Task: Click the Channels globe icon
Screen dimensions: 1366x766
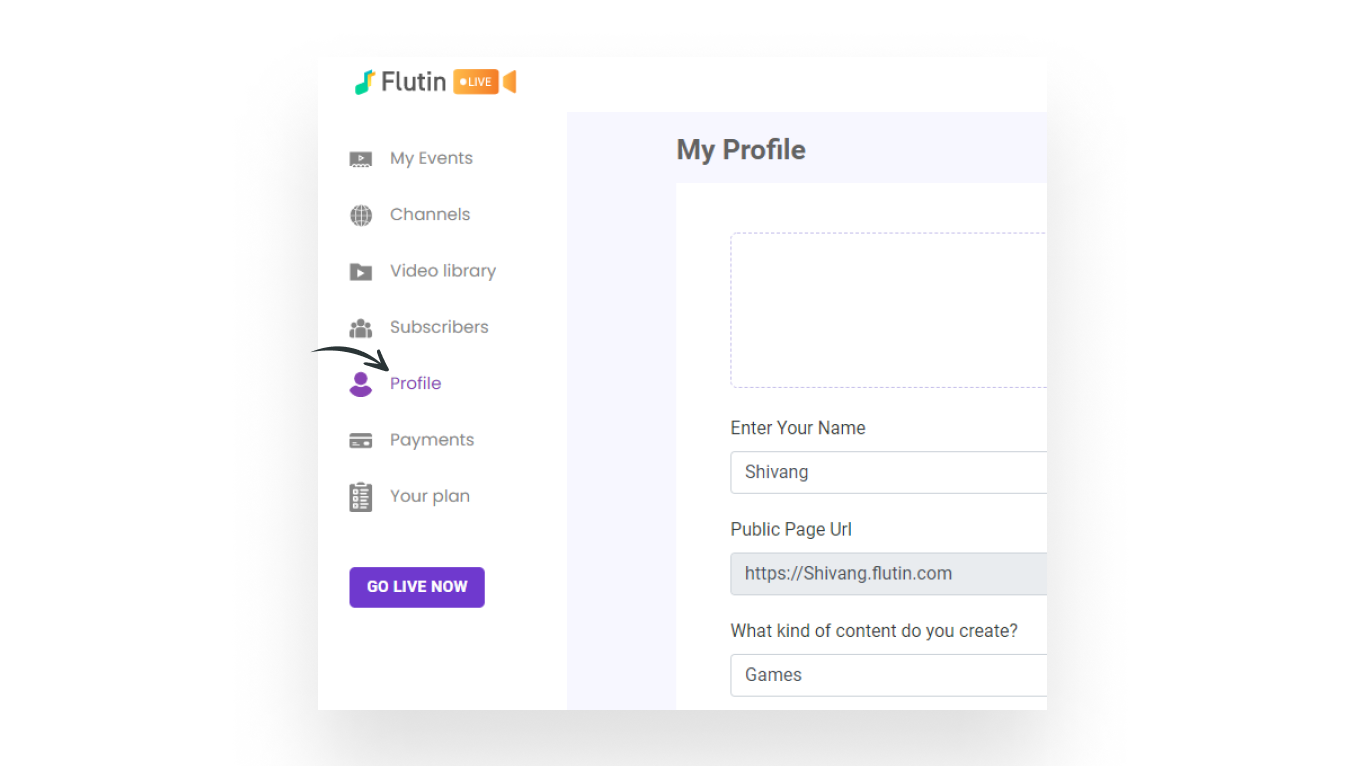Action: (361, 215)
